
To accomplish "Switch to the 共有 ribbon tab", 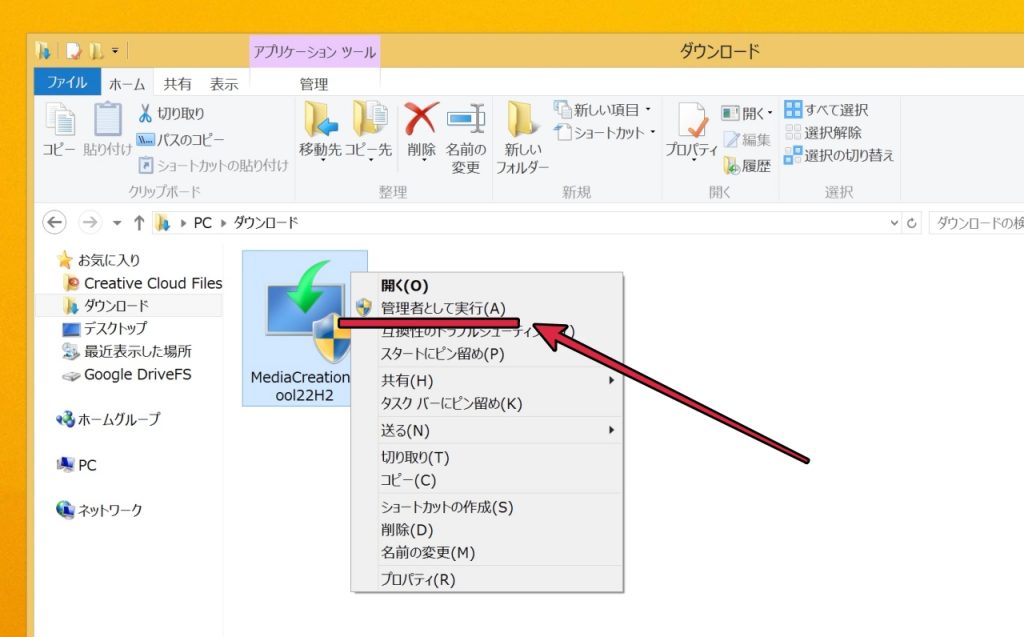I will (x=176, y=84).
